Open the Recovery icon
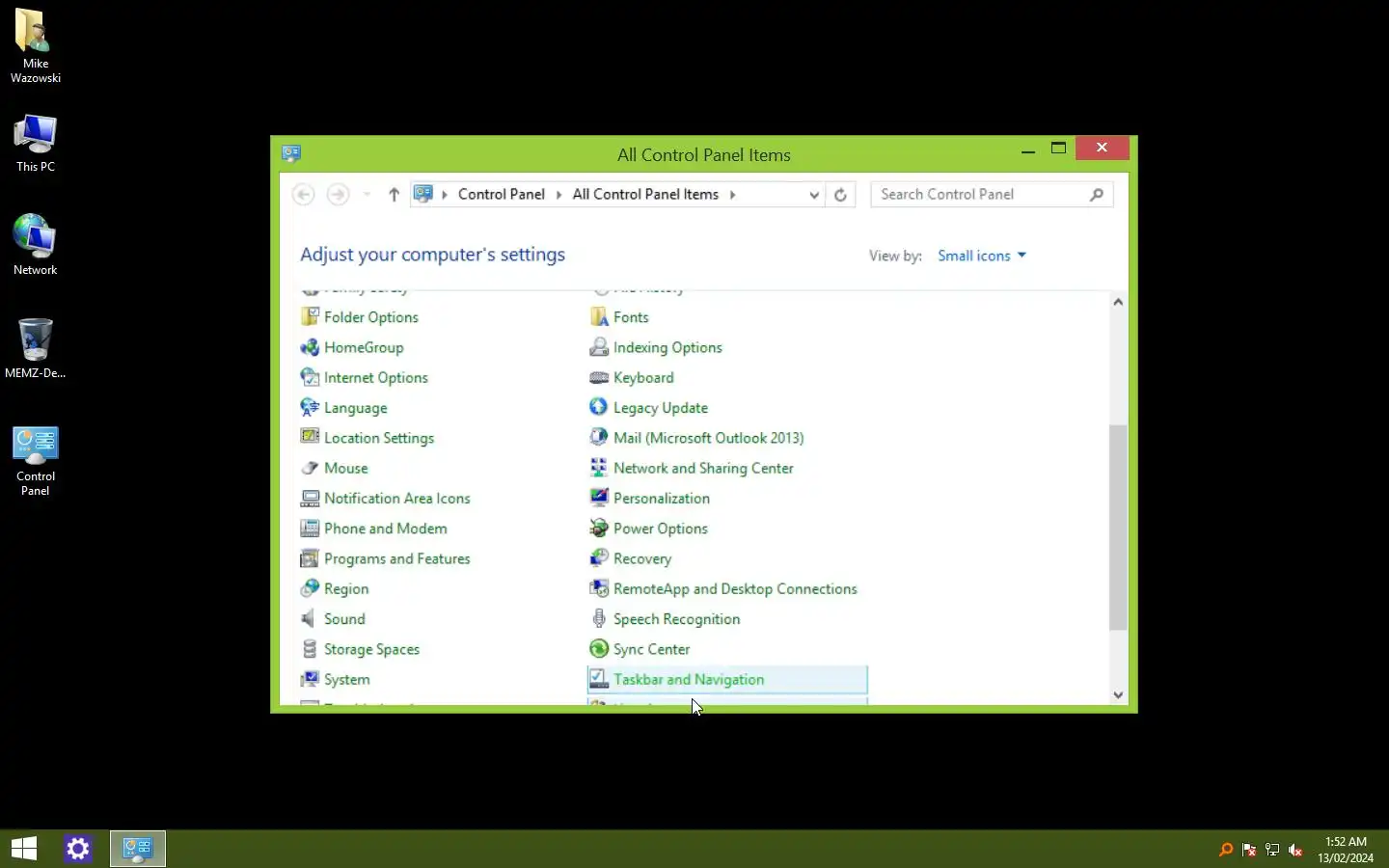This screenshot has width=1389, height=868. (599, 558)
